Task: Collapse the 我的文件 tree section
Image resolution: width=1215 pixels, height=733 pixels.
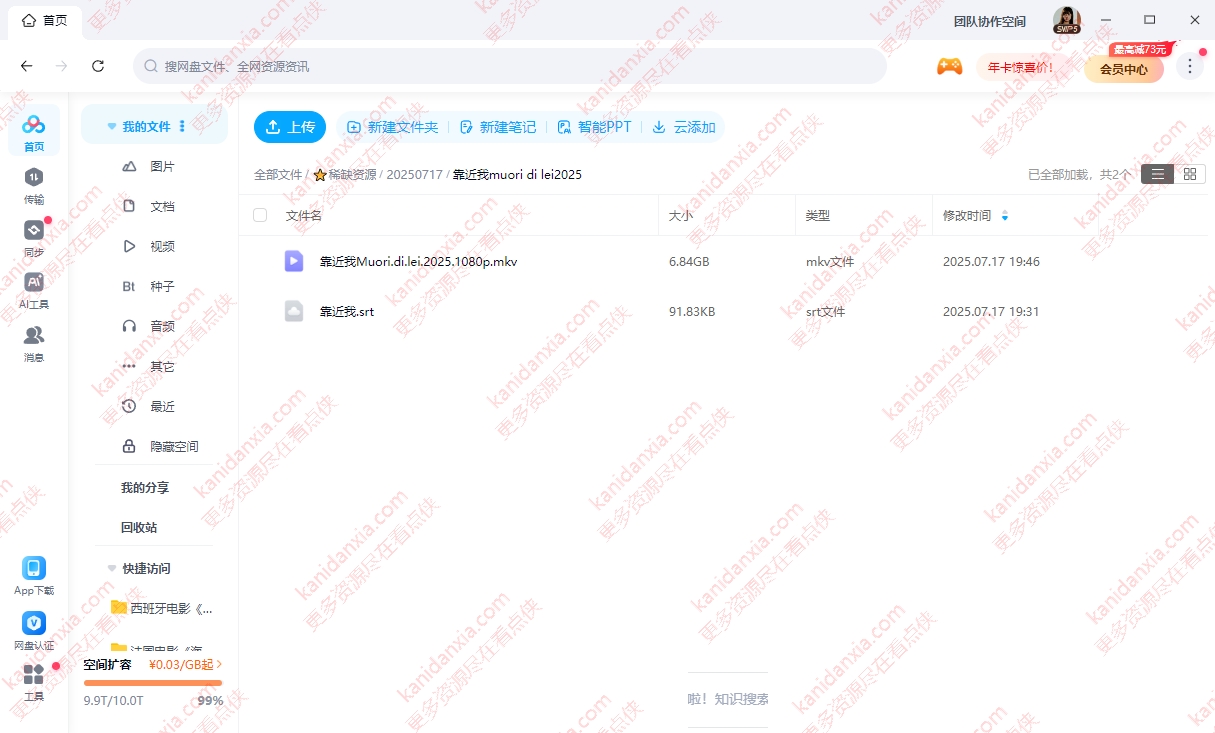Action: pos(112,127)
